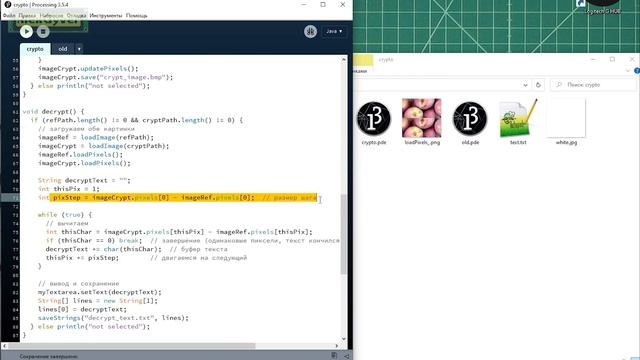
Task: Click the imageCrypt.updatePixels() line
Action: [88, 69]
